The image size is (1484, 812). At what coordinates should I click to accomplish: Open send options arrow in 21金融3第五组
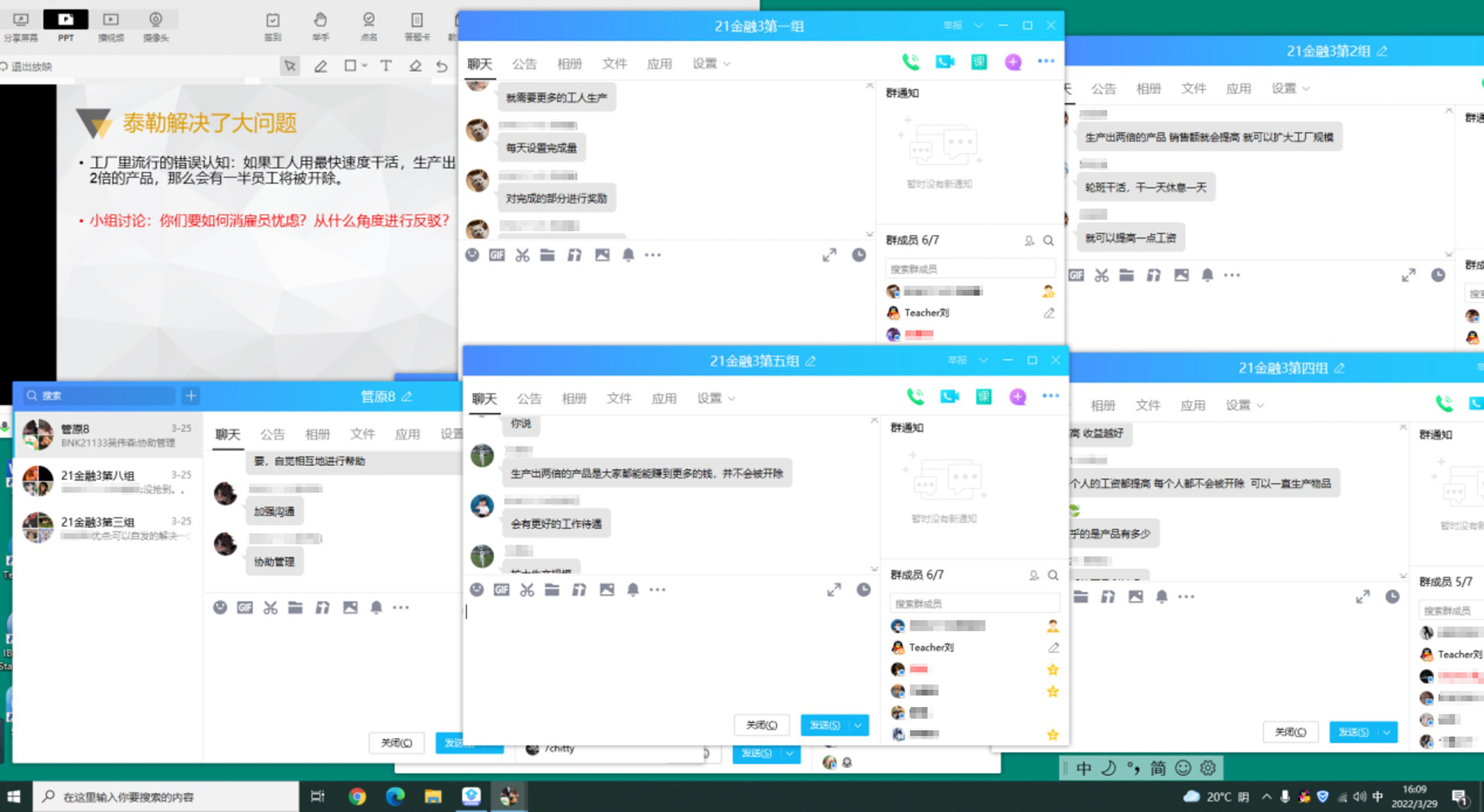click(x=858, y=725)
